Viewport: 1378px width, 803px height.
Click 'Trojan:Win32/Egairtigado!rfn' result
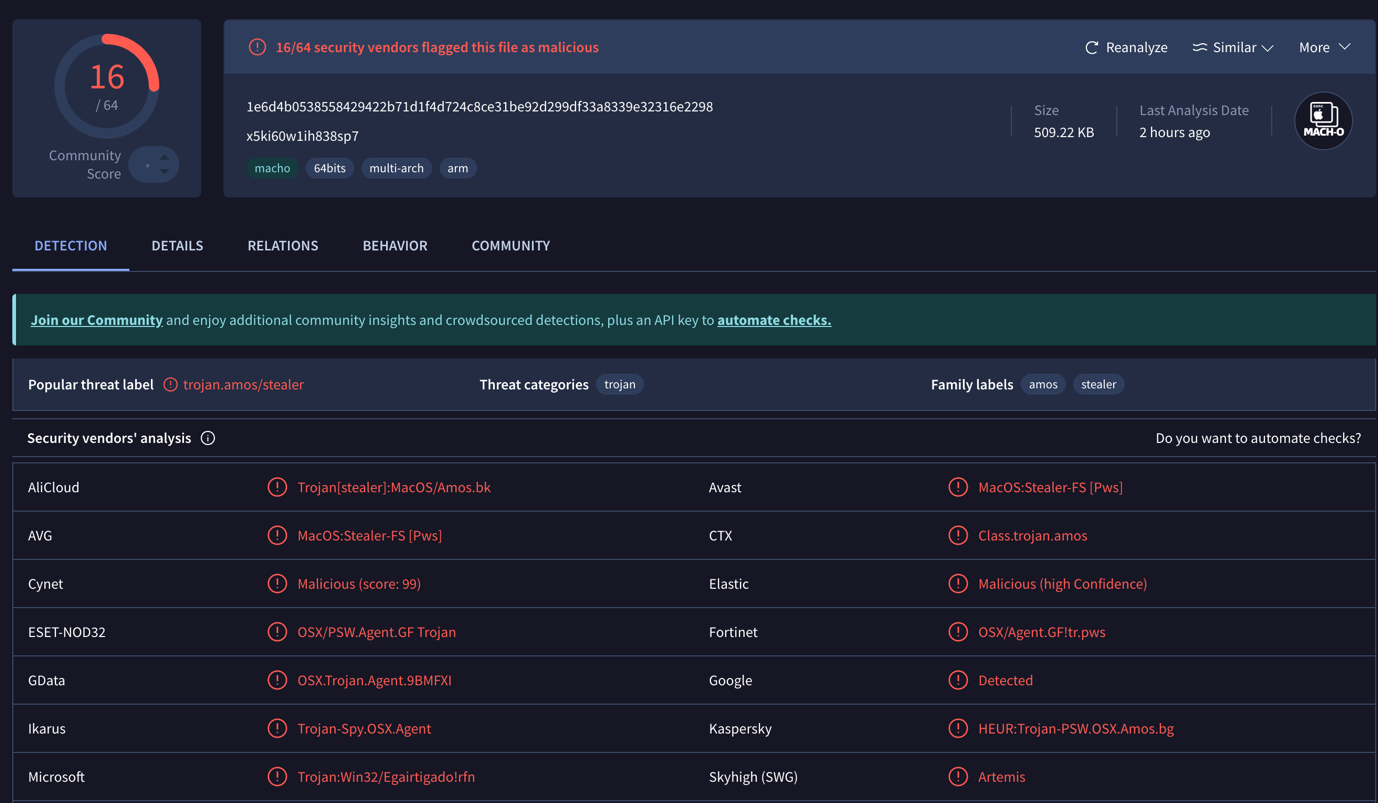(x=386, y=776)
